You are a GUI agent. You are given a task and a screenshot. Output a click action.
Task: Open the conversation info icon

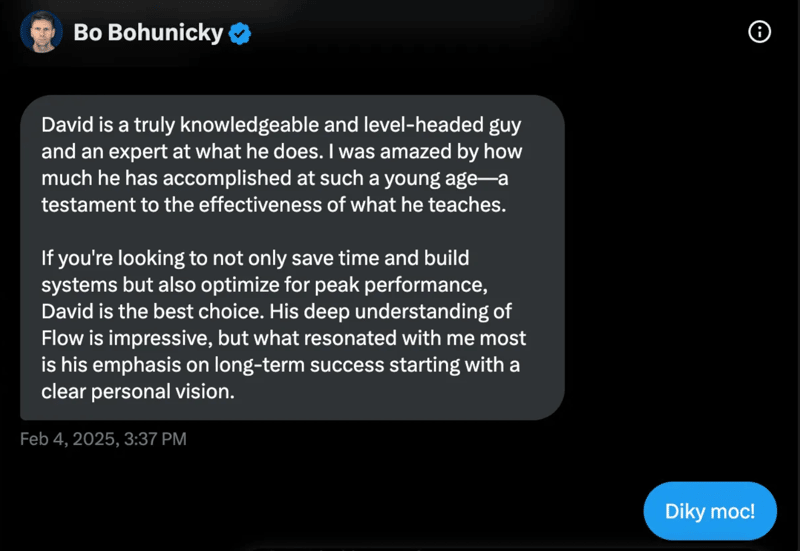[759, 33]
